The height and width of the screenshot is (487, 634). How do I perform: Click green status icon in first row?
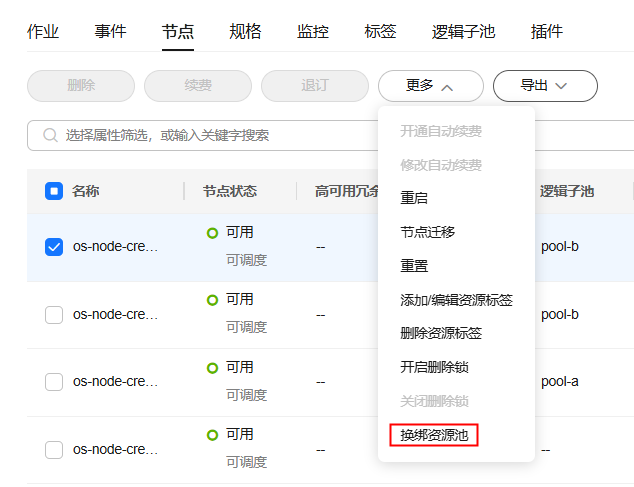tap(212, 233)
